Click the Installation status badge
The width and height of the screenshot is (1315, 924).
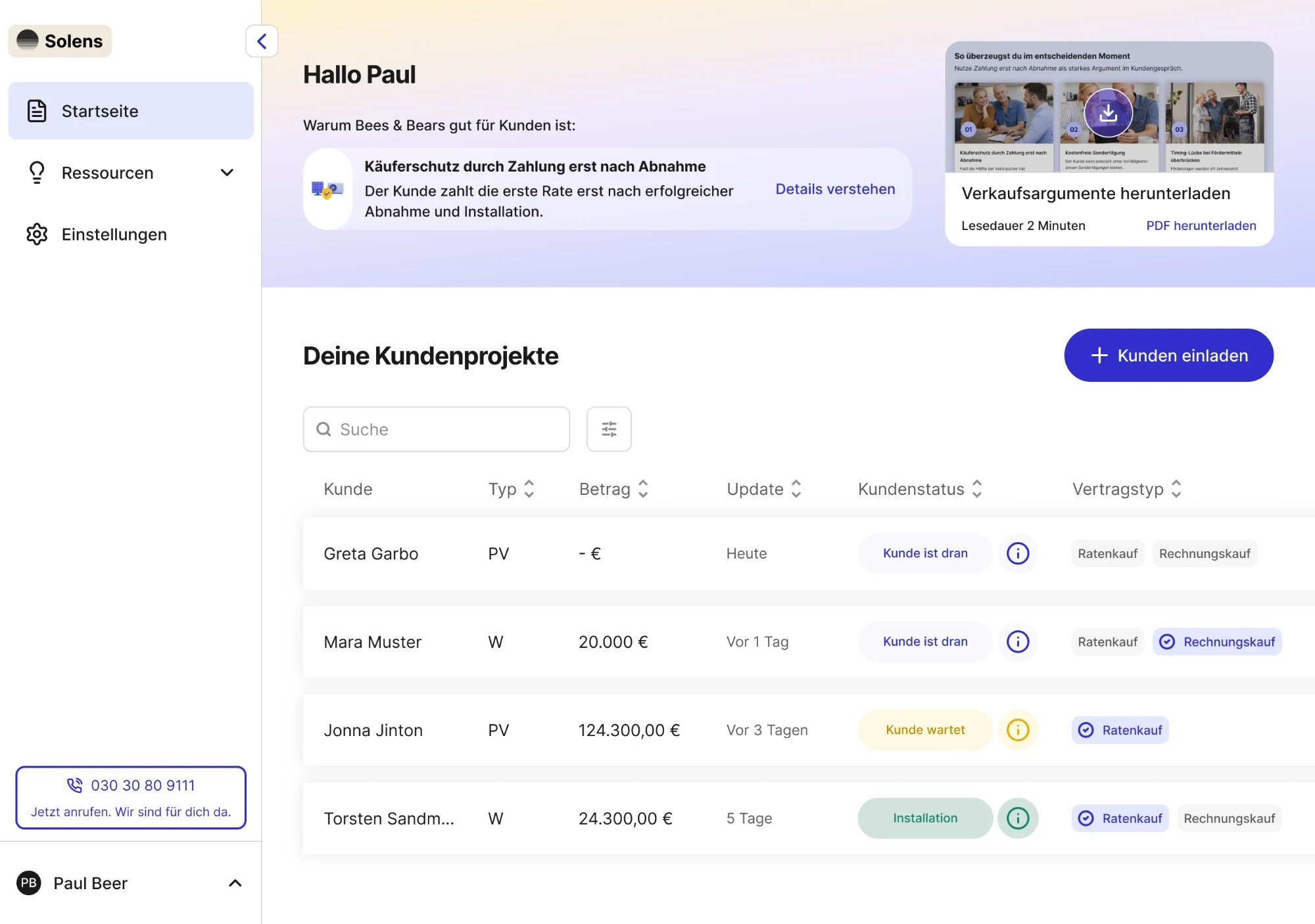tap(925, 818)
